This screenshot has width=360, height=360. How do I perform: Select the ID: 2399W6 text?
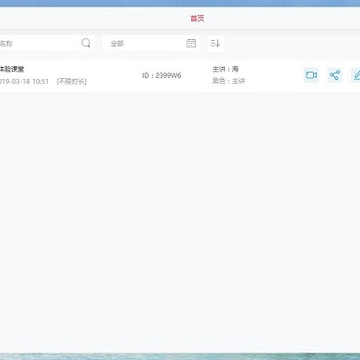click(162, 76)
